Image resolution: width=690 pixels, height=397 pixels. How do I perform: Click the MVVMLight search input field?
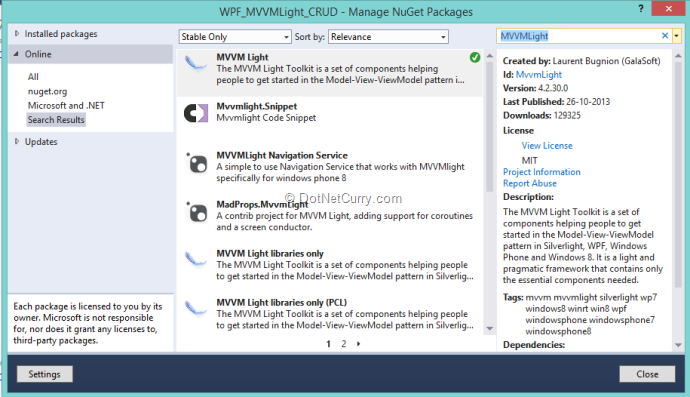point(578,36)
